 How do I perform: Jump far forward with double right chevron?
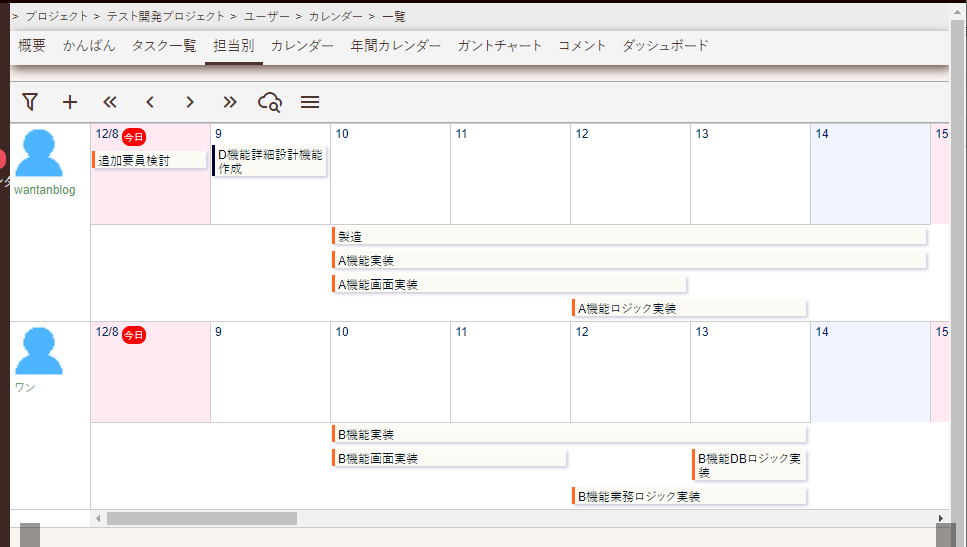tap(230, 102)
